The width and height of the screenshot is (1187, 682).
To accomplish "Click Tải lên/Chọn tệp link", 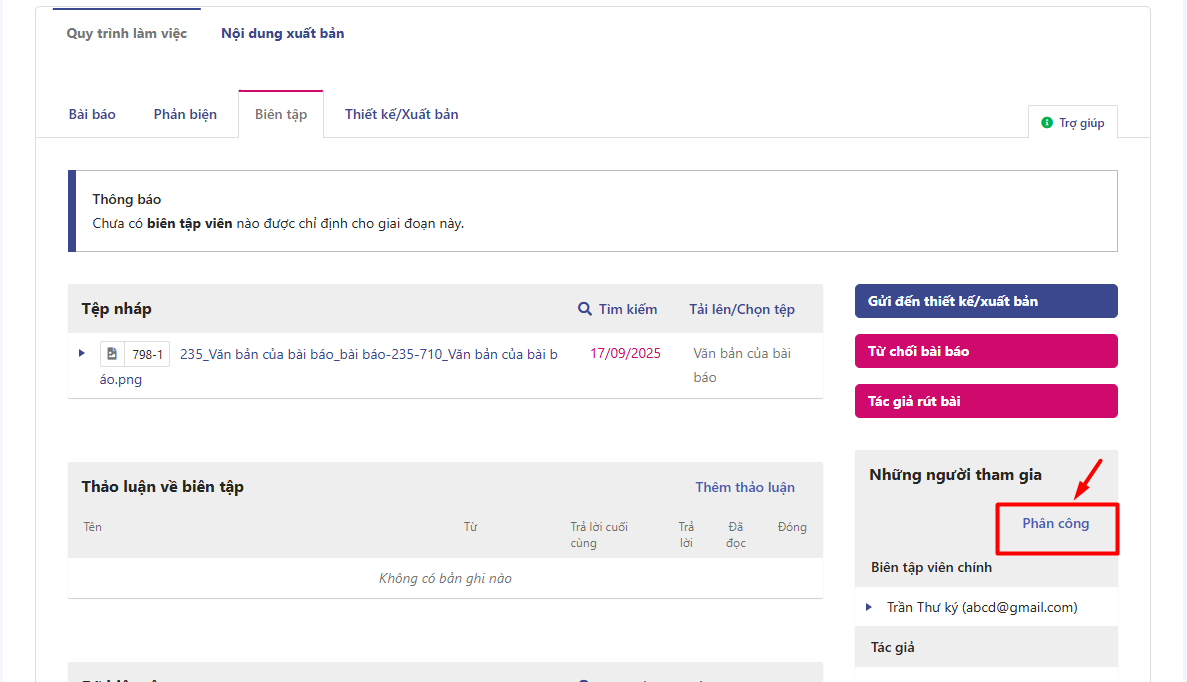I will coord(741,309).
